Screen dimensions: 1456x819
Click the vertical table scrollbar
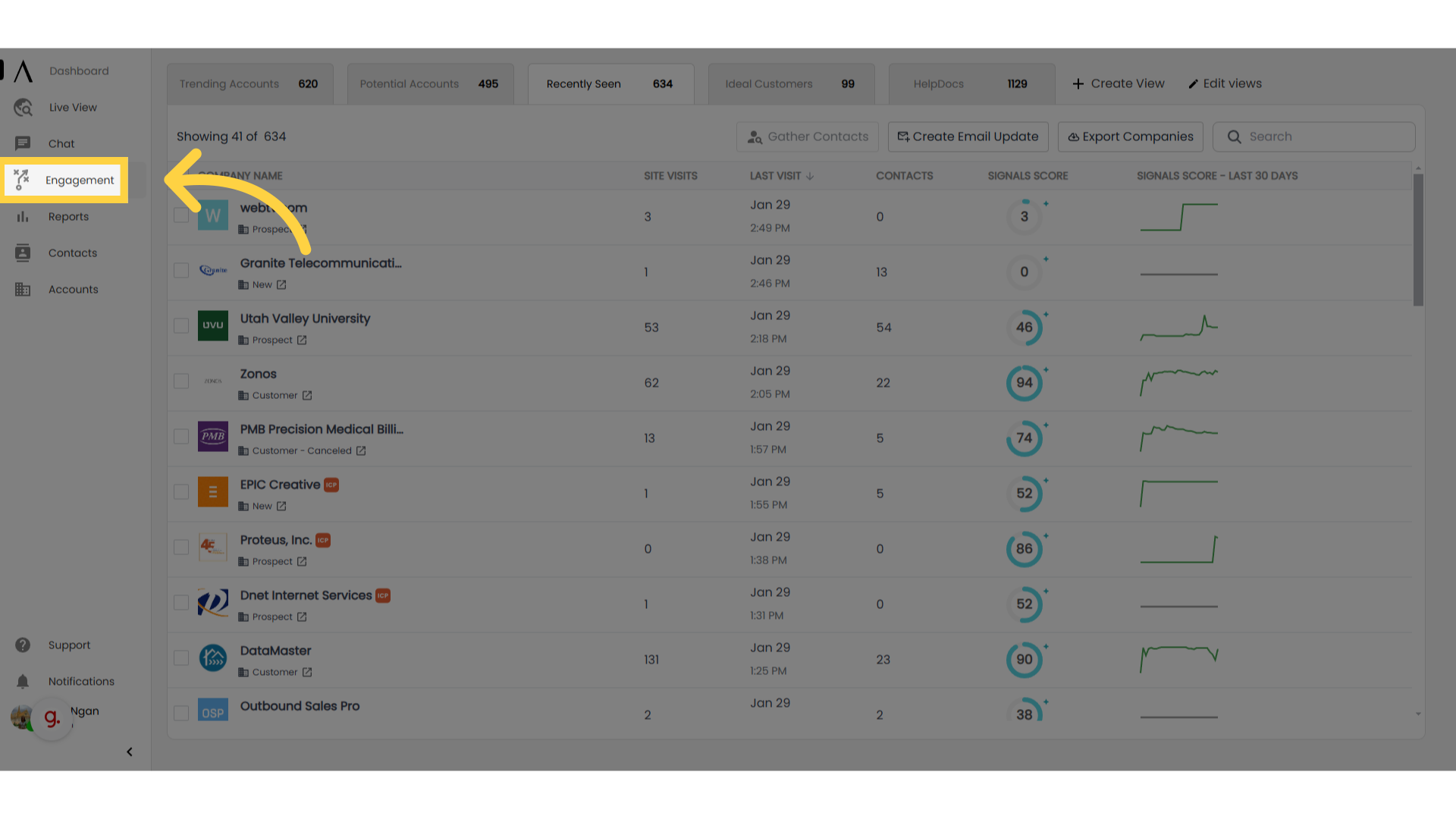click(x=1418, y=240)
